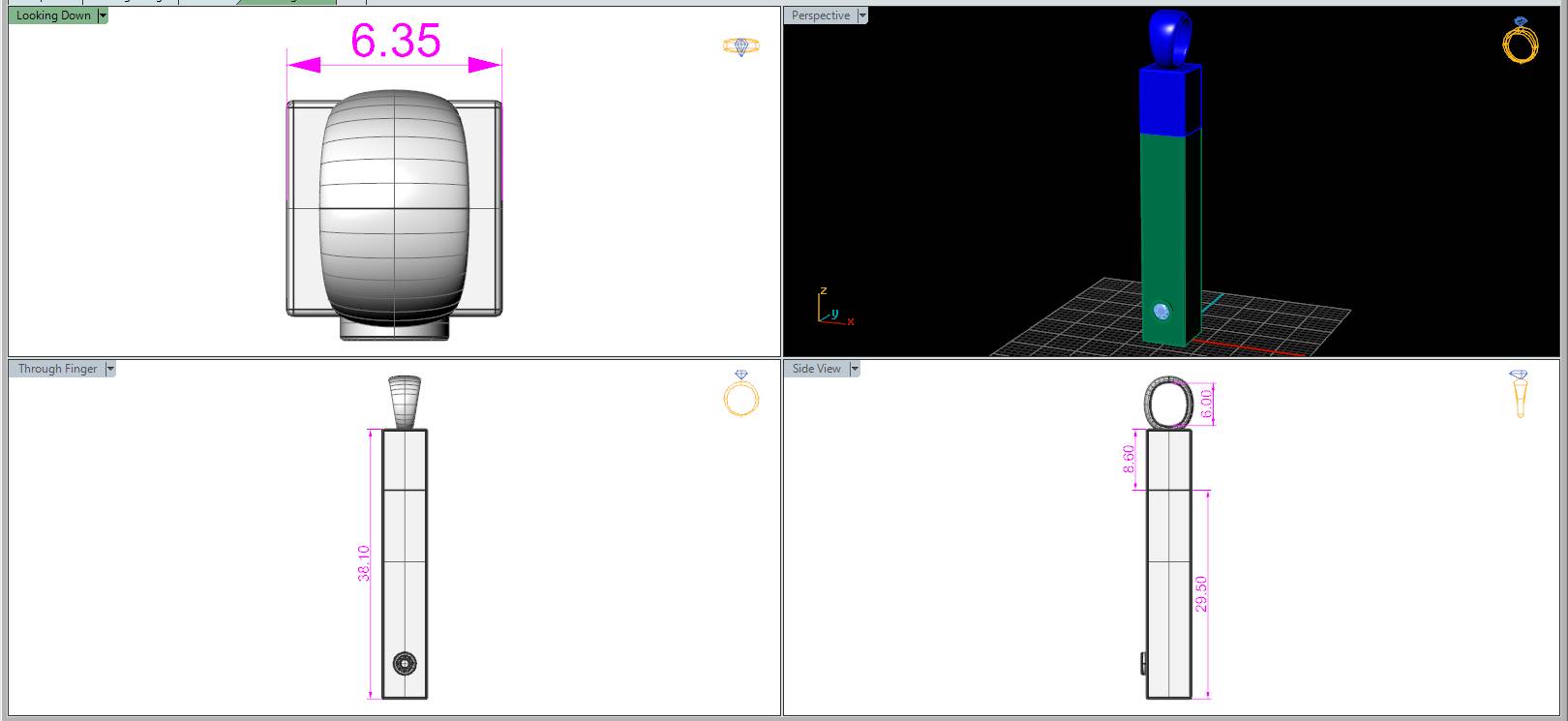Select the 29.50 dimension label
Viewport: 1568px width, 721px height.
pos(1201,593)
